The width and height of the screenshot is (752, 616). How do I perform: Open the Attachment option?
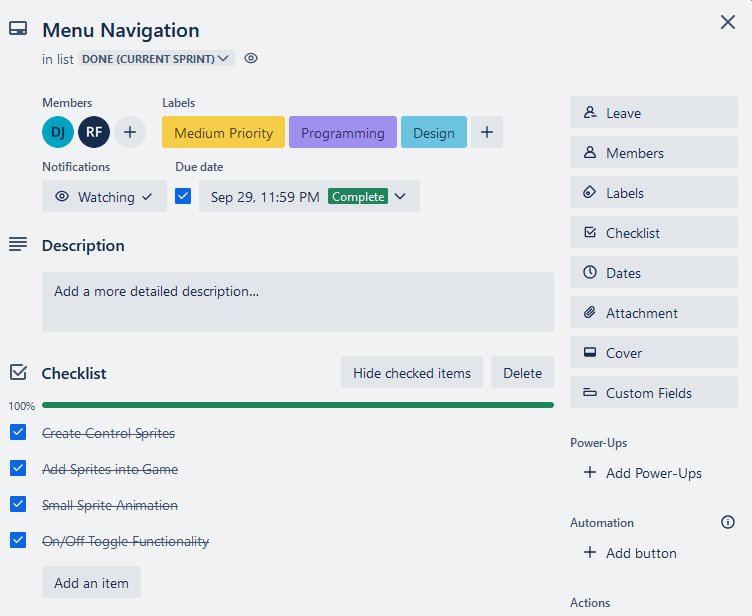point(653,313)
